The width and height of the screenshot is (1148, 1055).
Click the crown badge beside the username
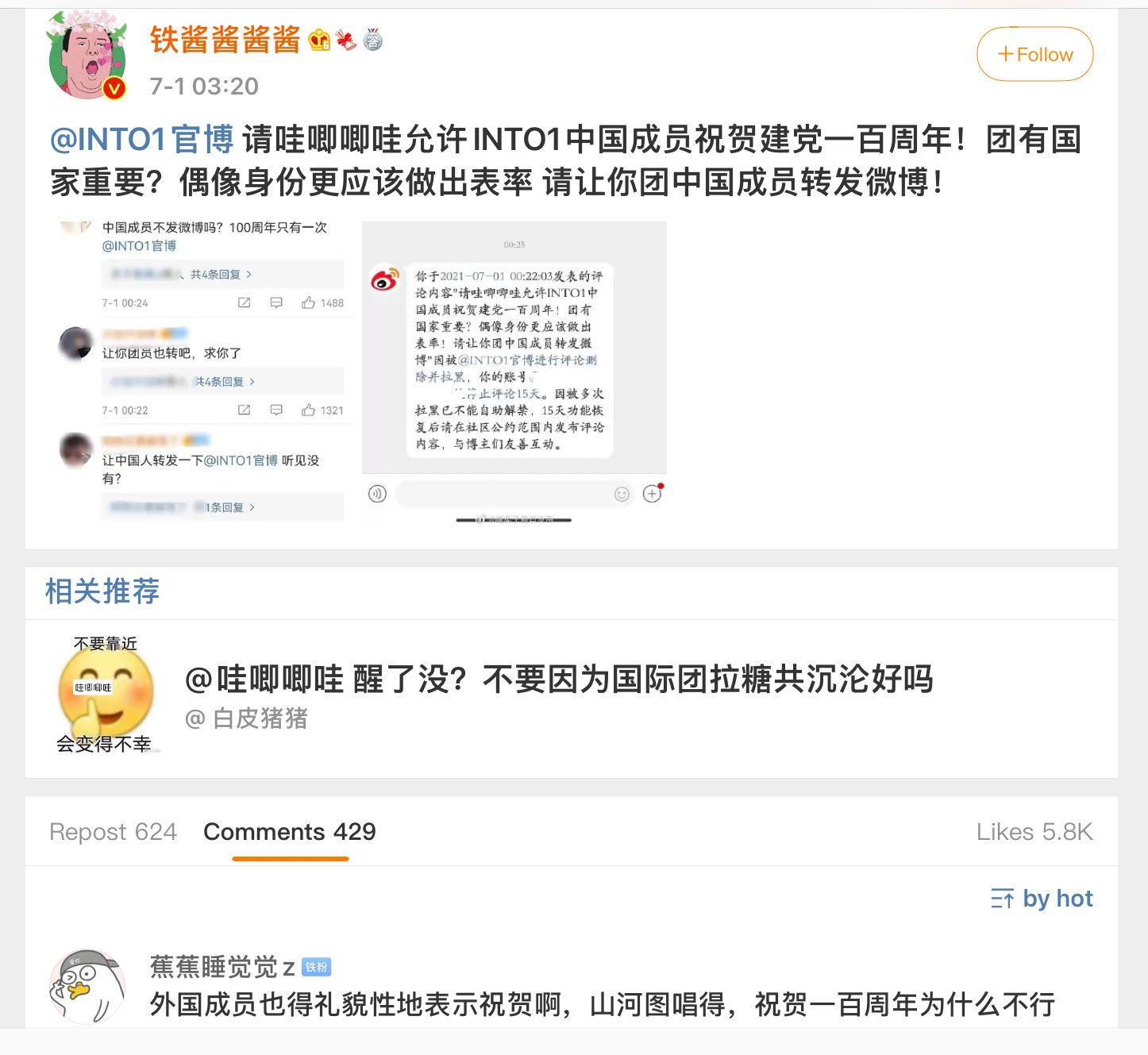click(319, 40)
